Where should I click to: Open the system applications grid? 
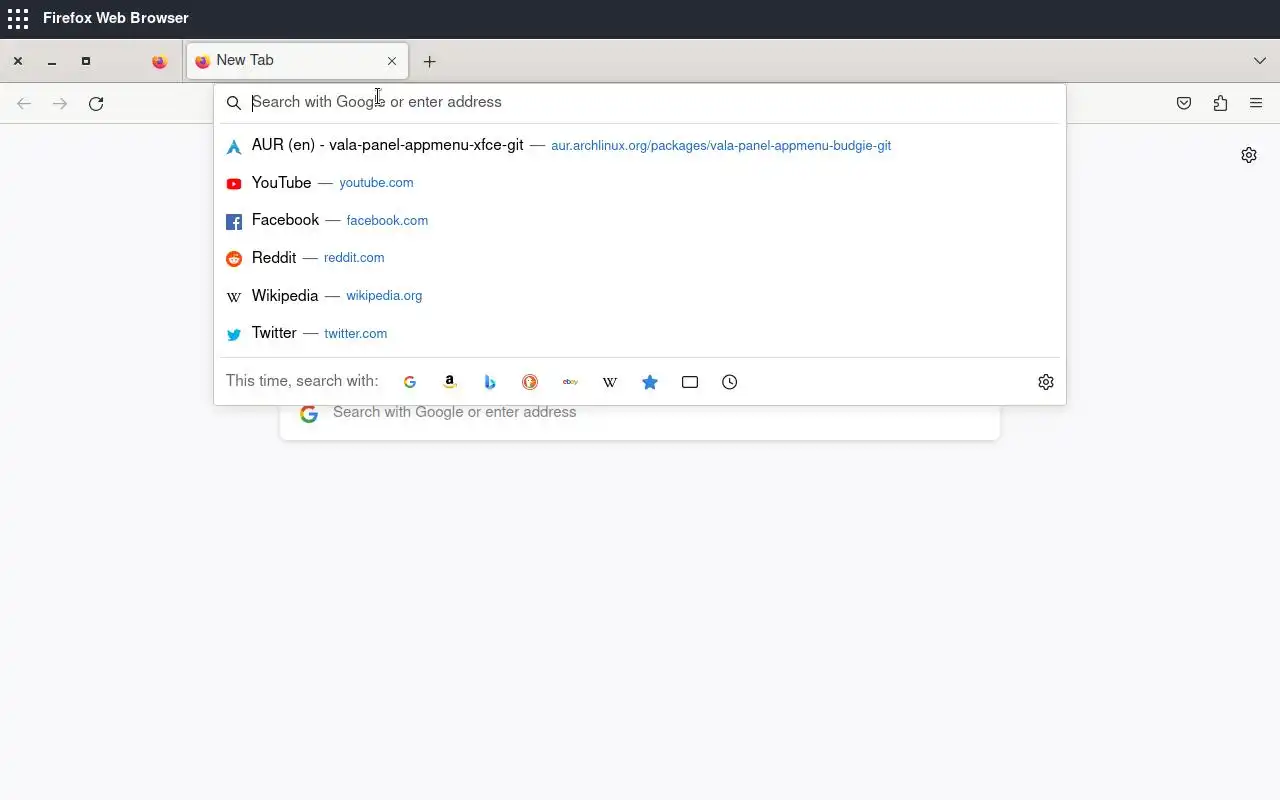pyautogui.click(x=17, y=18)
